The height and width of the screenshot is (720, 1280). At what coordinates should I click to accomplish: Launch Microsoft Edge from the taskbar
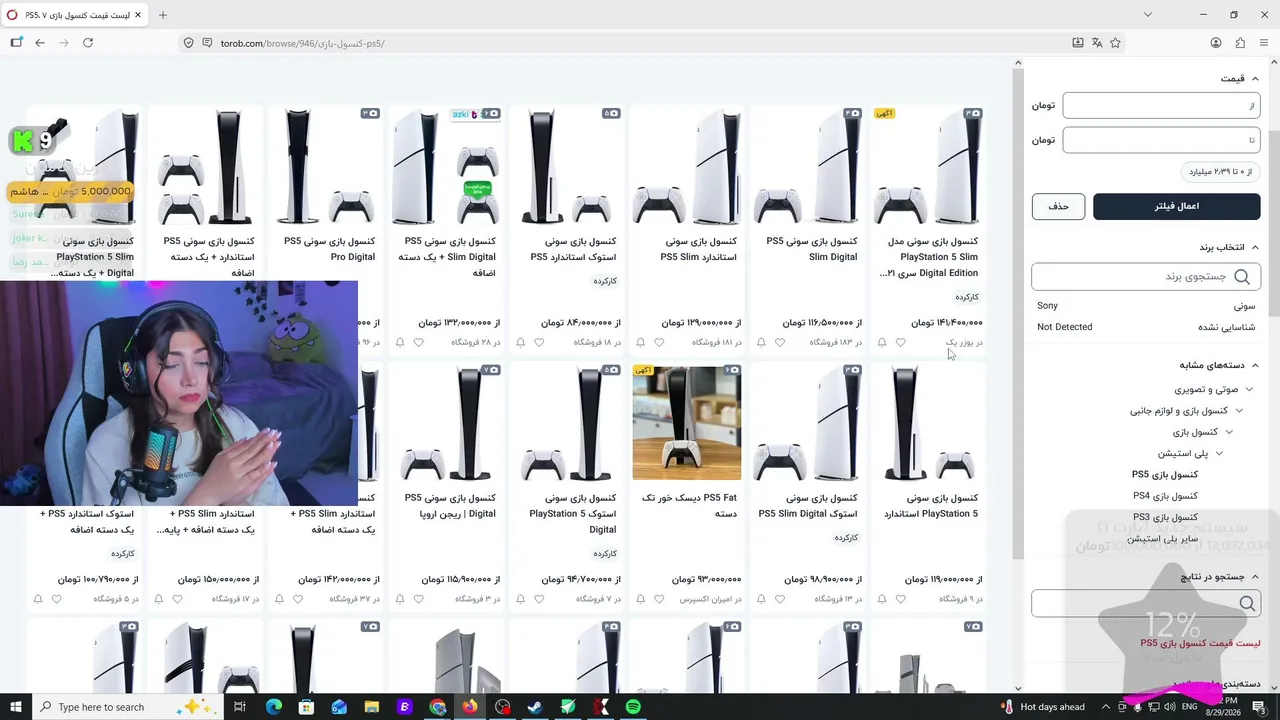(274, 707)
